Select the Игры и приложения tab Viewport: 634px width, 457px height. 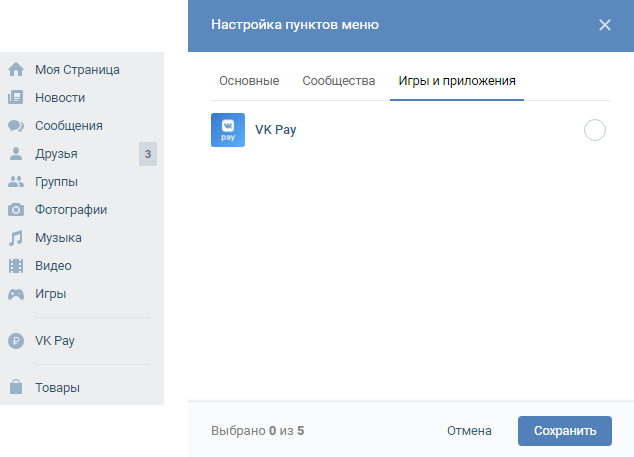[457, 81]
